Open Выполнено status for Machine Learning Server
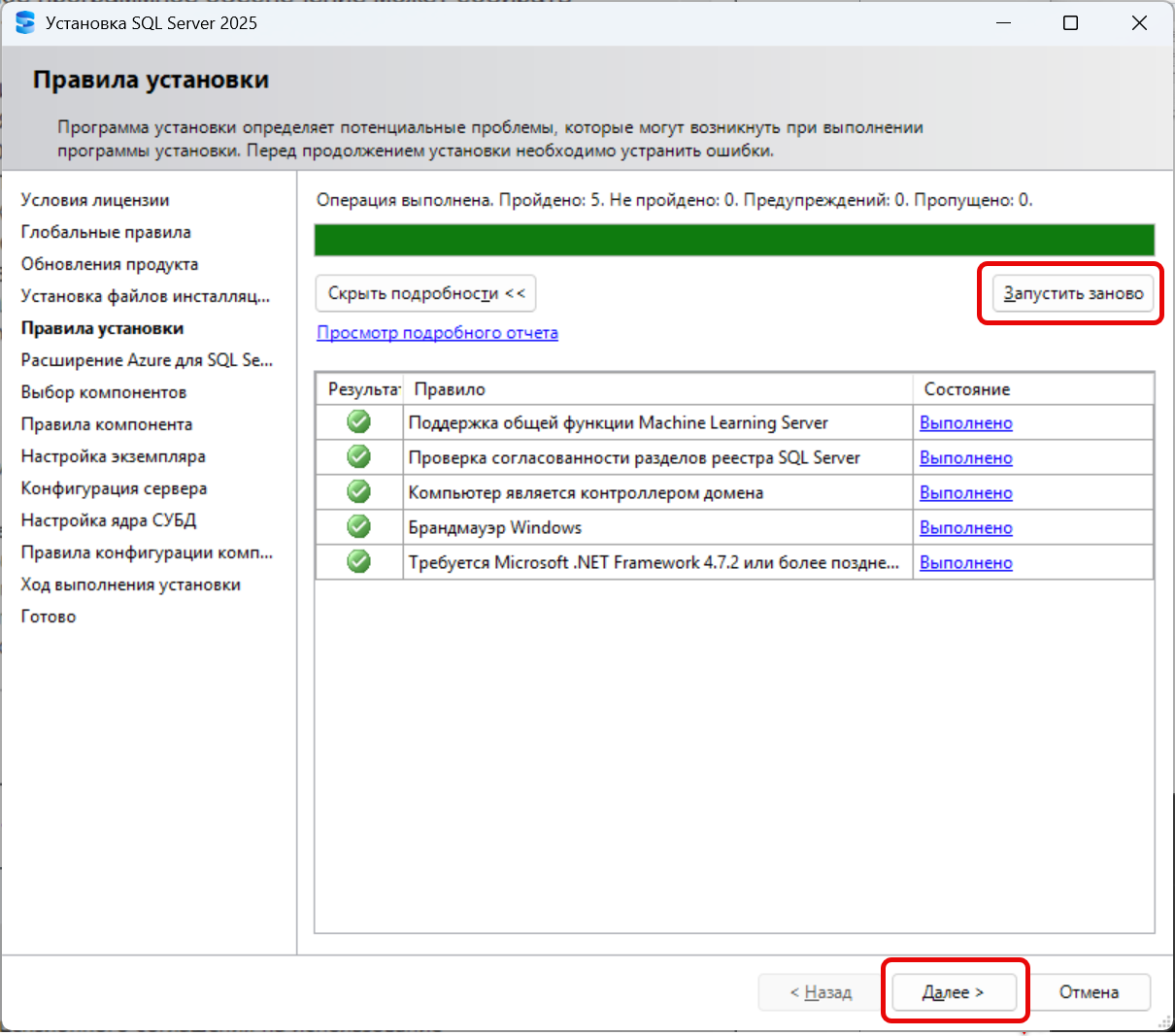Viewport: 1175px width, 1036px height. pyautogui.click(x=966, y=422)
